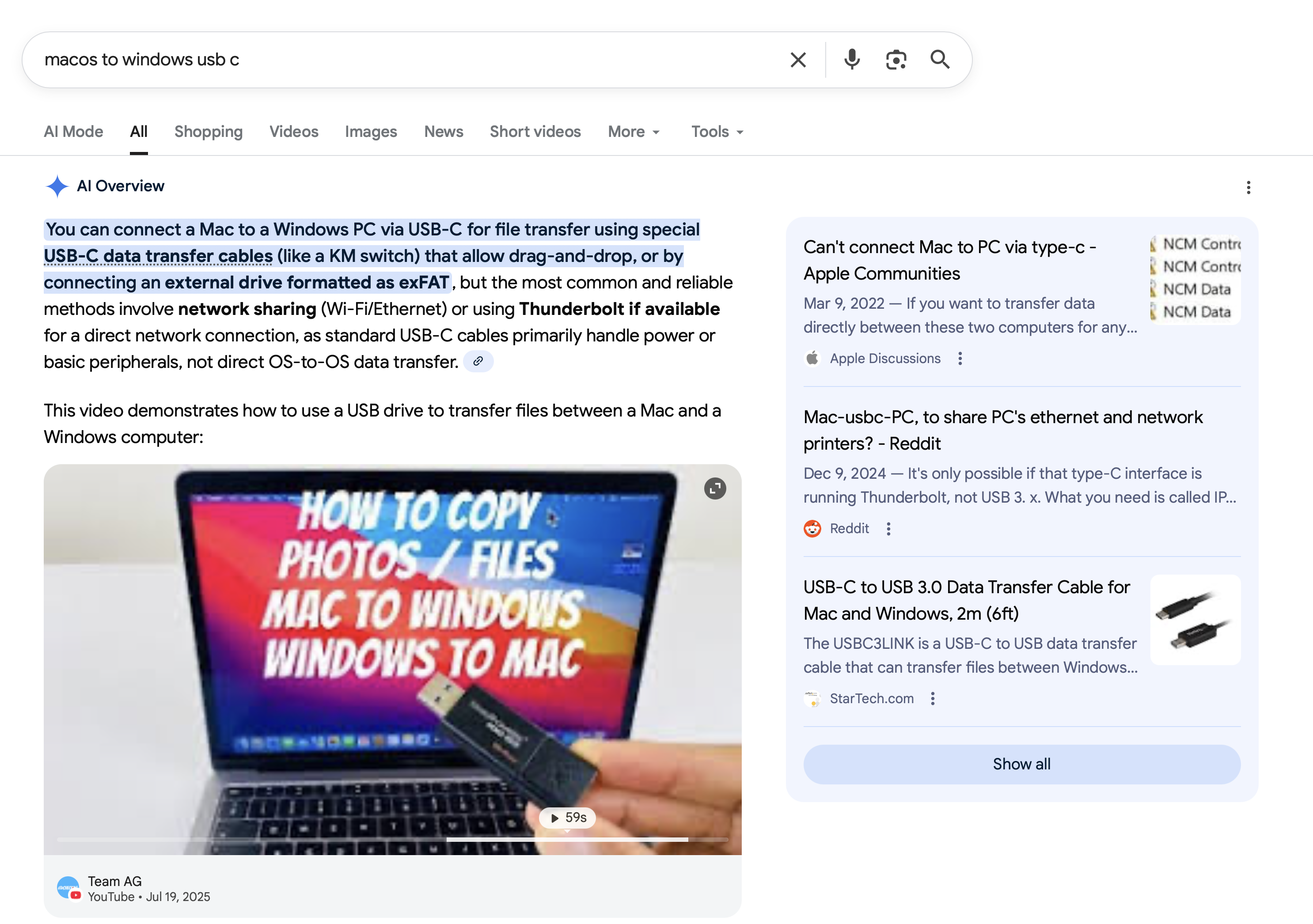
Task: Clear the search box text
Action: click(x=798, y=60)
